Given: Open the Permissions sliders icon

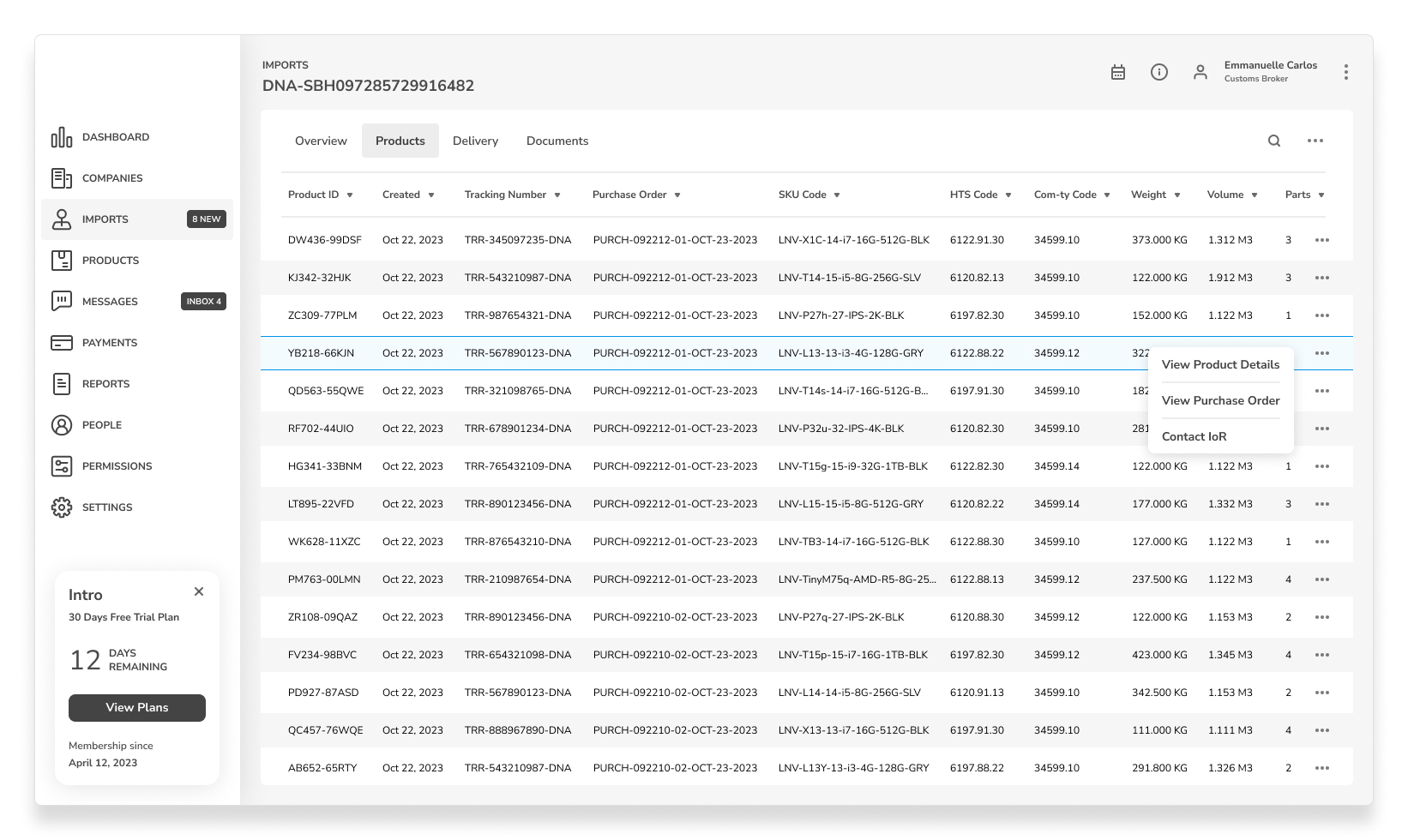Looking at the screenshot, I should coord(62,466).
